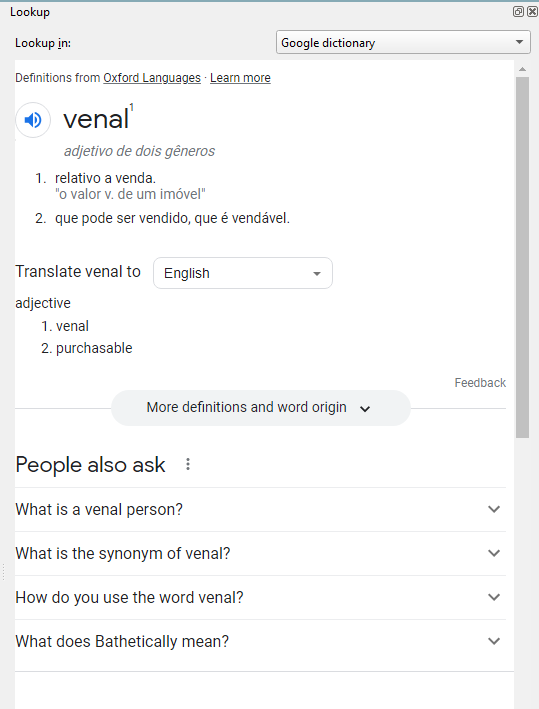Send Feedback on the definition
The height and width of the screenshot is (709, 539).
coord(480,383)
